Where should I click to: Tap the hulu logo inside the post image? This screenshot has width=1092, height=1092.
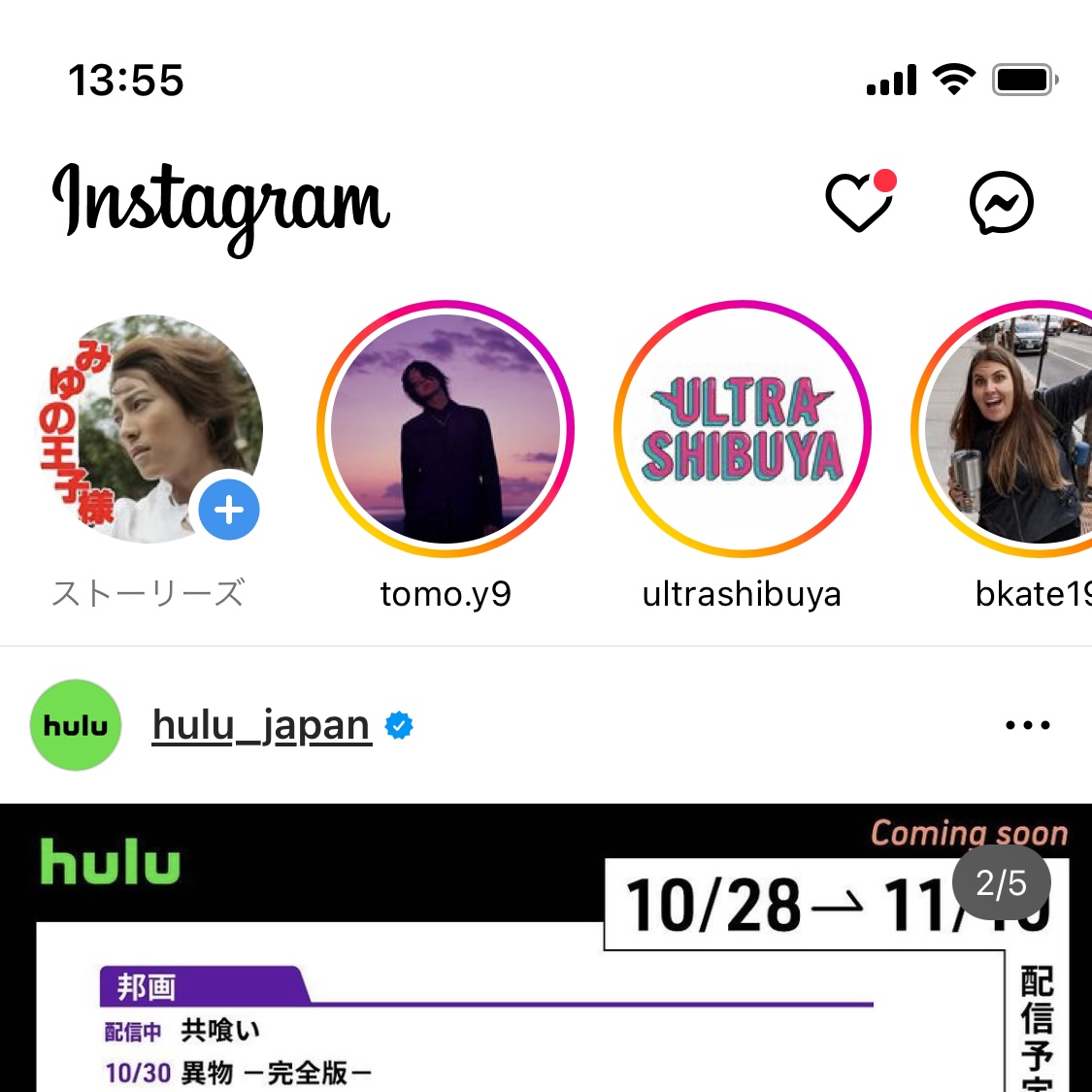point(110,862)
